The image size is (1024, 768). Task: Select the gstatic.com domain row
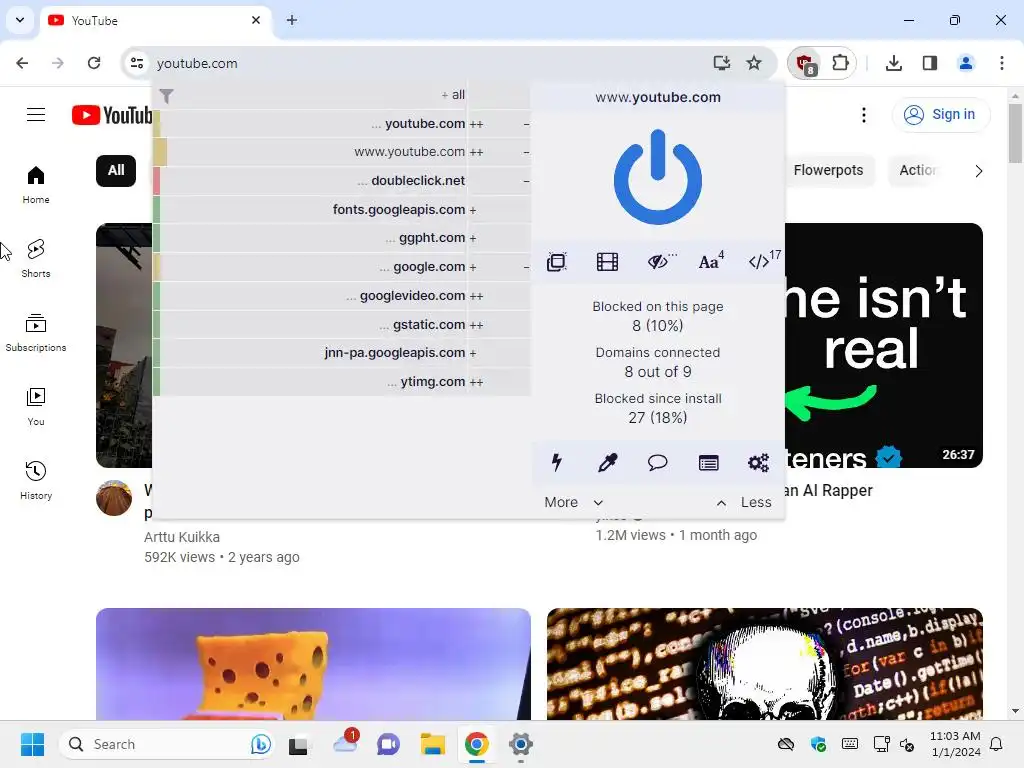tap(342, 325)
